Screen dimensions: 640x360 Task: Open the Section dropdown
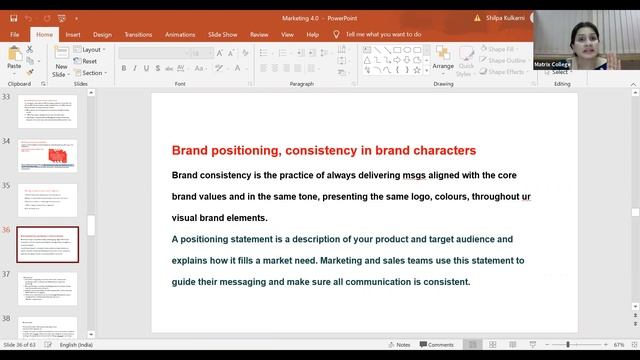pyautogui.click(x=91, y=73)
